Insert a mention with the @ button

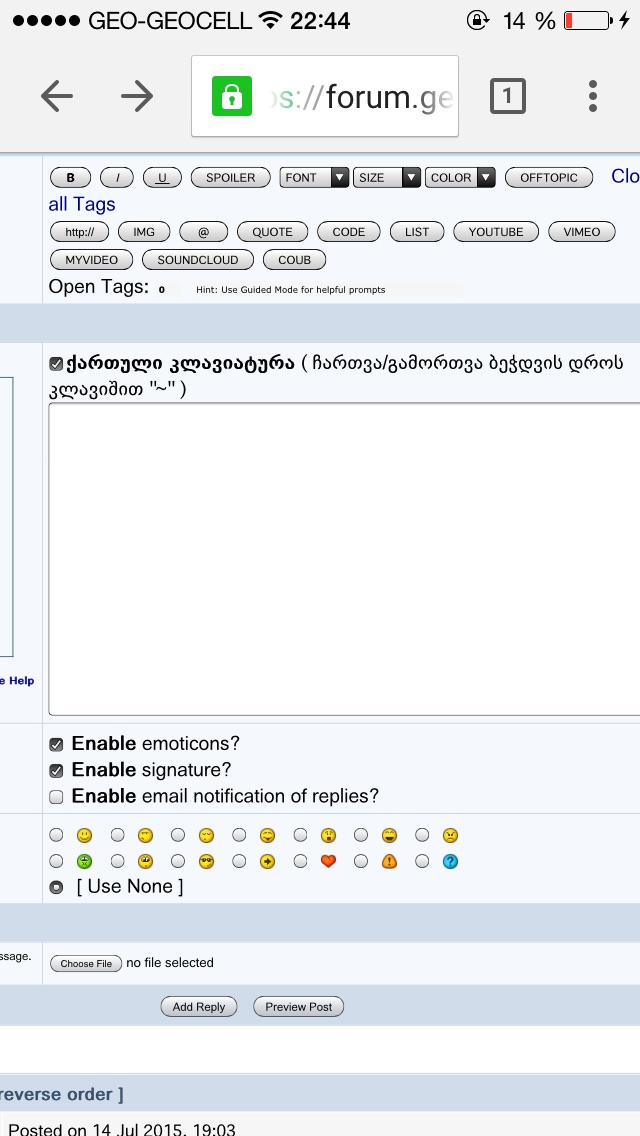tap(203, 232)
